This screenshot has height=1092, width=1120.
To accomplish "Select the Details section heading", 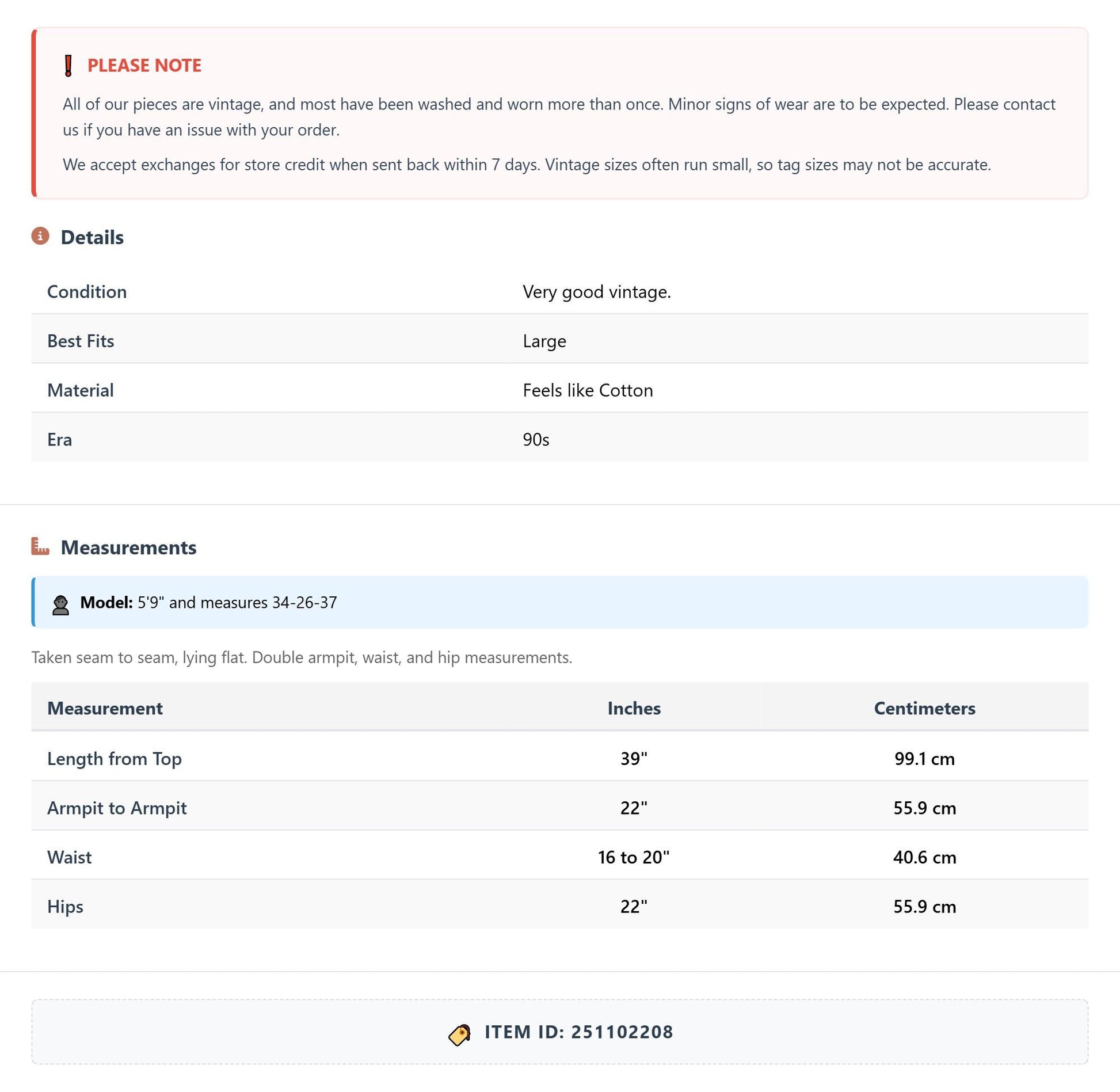I will 92,237.
